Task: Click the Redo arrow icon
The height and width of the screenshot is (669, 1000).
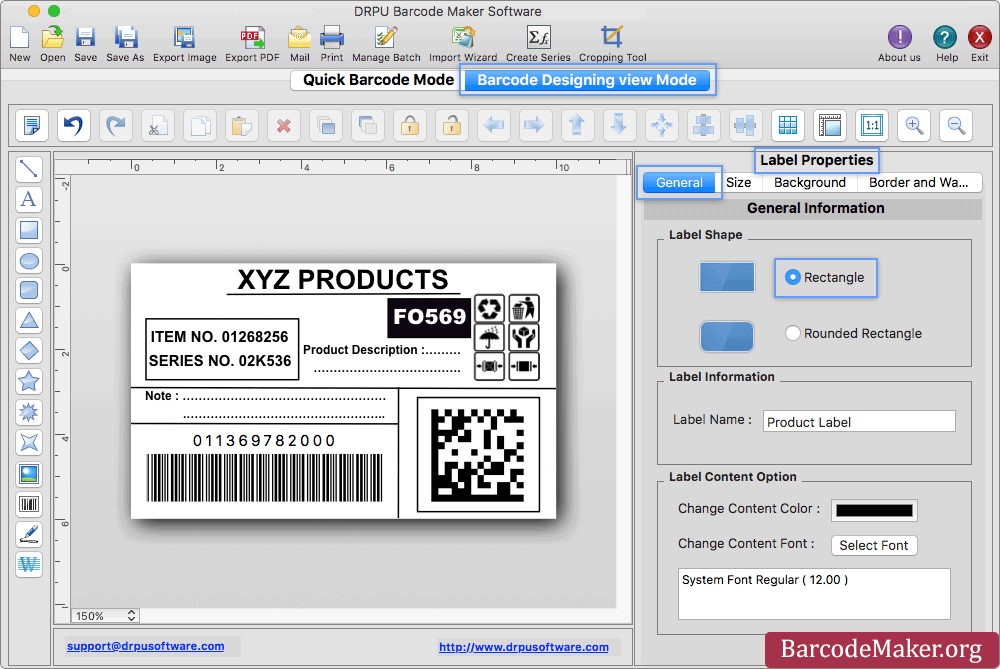Action: click(x=115, y=125)
